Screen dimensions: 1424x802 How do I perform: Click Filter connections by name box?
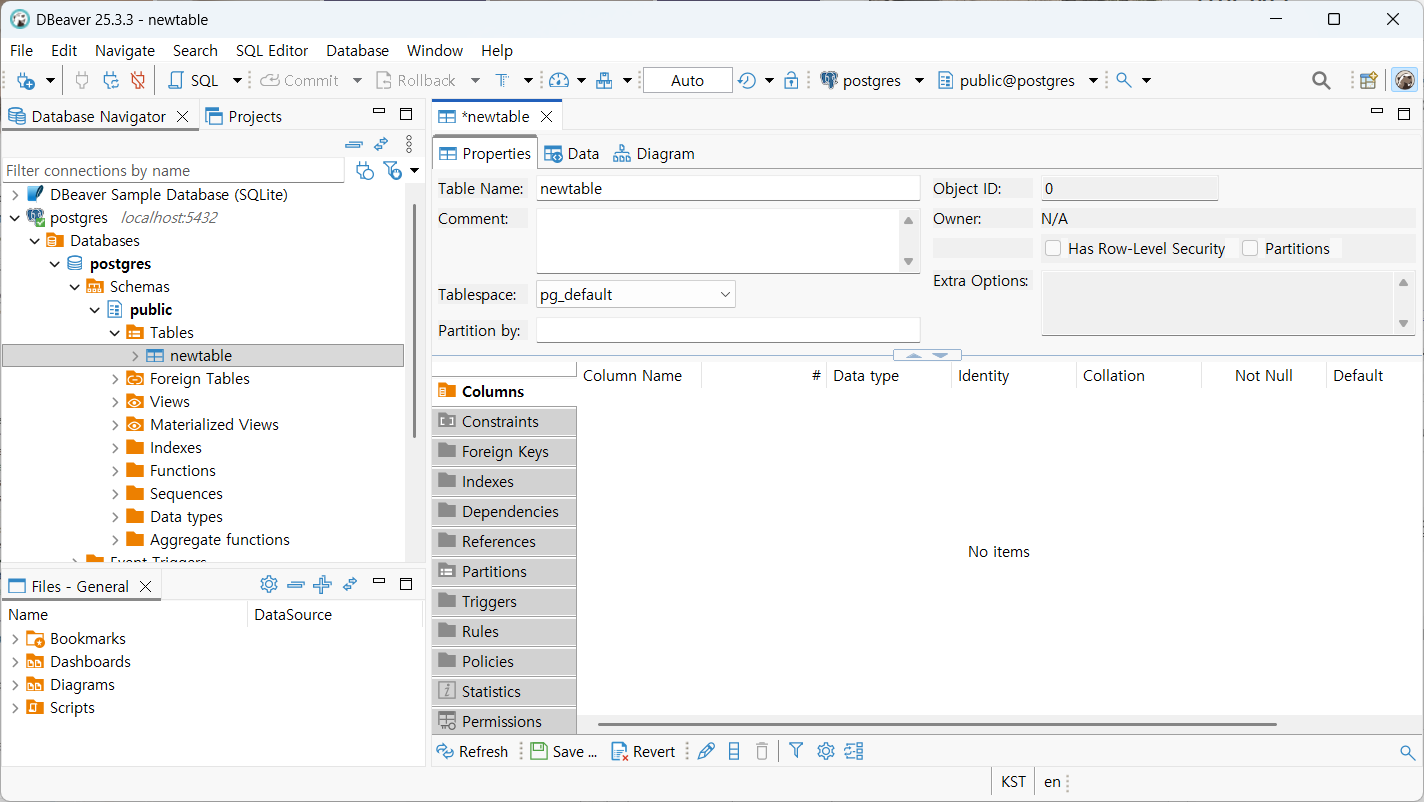pyautogui.click(x=174, y=170)
